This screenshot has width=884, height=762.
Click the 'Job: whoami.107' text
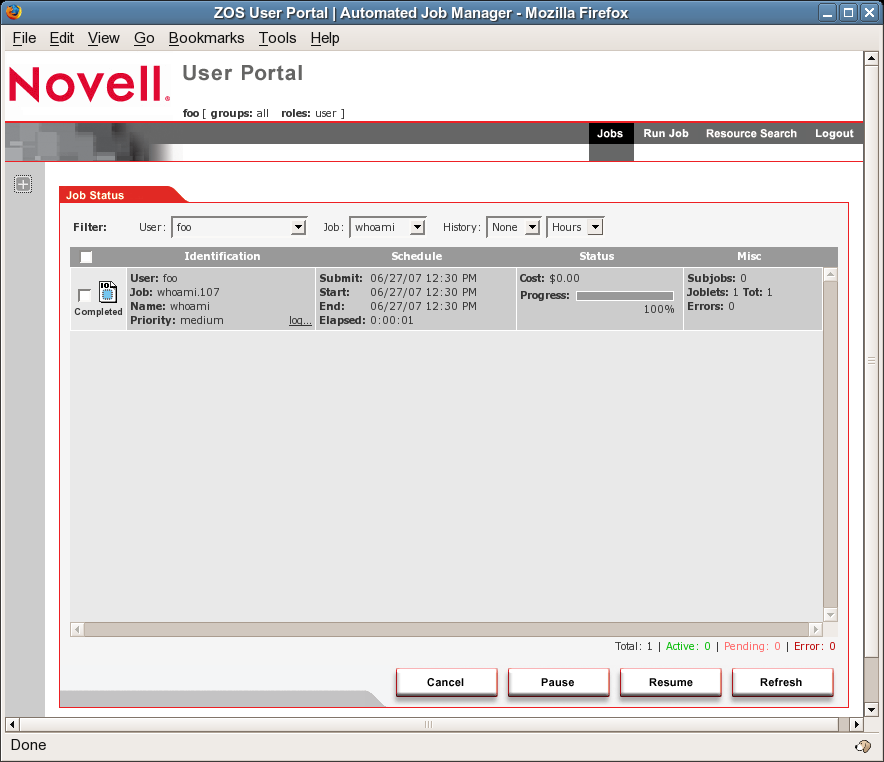click(x=175, y=293)
